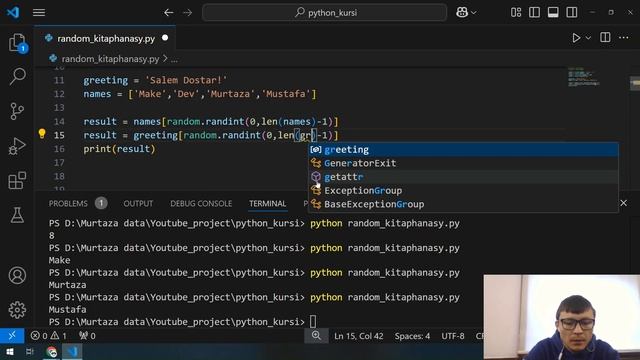Go forward with the right arrow
Image resolution: width=640 pixels, height=360 pixels.
187,13
